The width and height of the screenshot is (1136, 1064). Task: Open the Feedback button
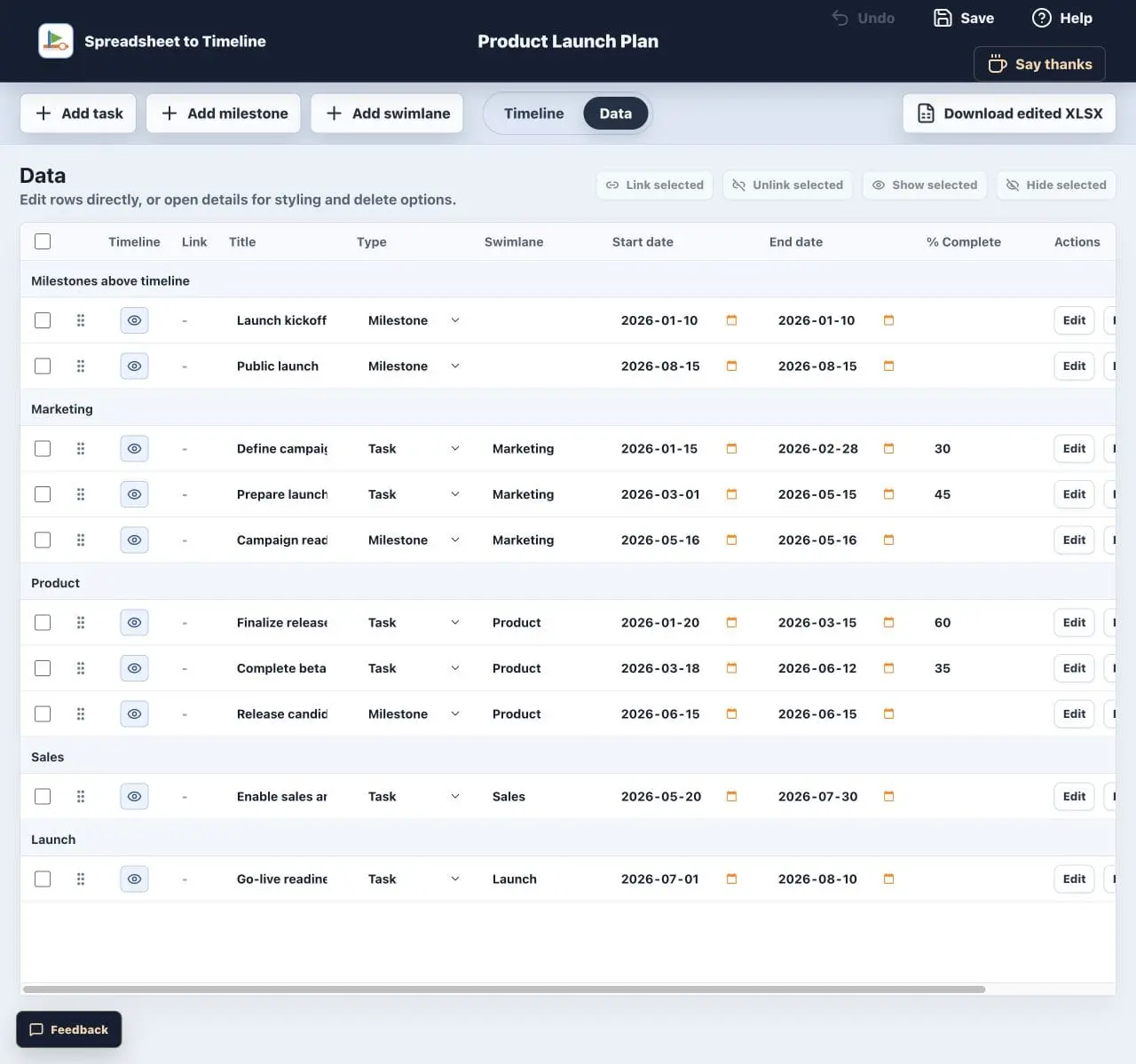pos(69,1029)
